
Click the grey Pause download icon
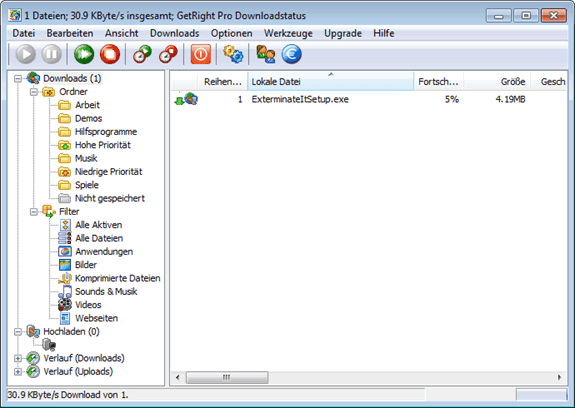tap(51, 54)
